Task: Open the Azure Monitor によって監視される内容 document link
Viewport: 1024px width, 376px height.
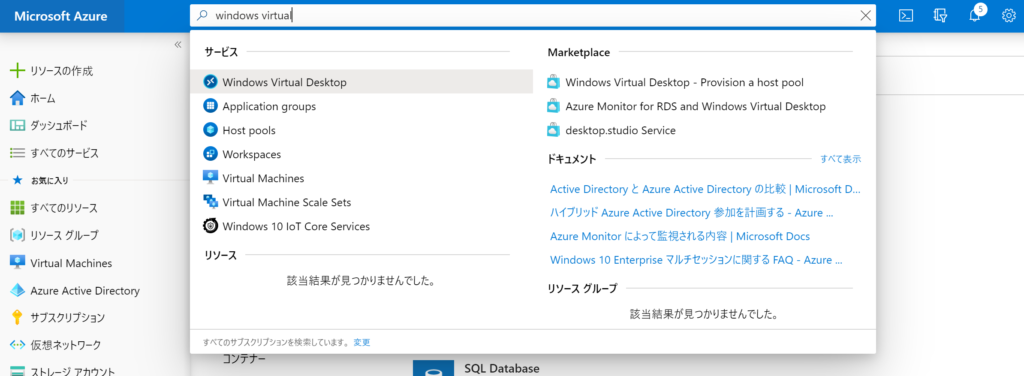Action: tap(680, 236)
